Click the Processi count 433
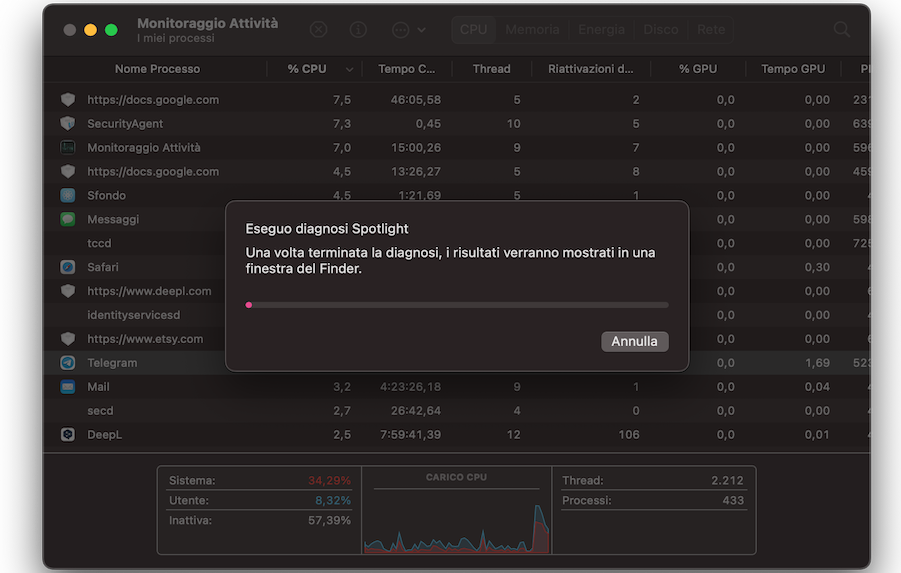Image resolution: width=901 pixels, height=573 pixels. click(x=733, y=501)
